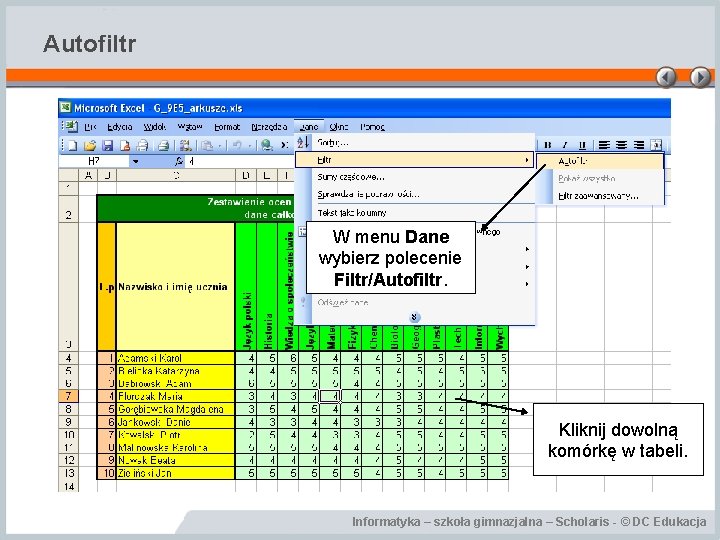Click the Excel icon in title bar
720x540 pixels.
pyautogui.click(x=66, y=107)
